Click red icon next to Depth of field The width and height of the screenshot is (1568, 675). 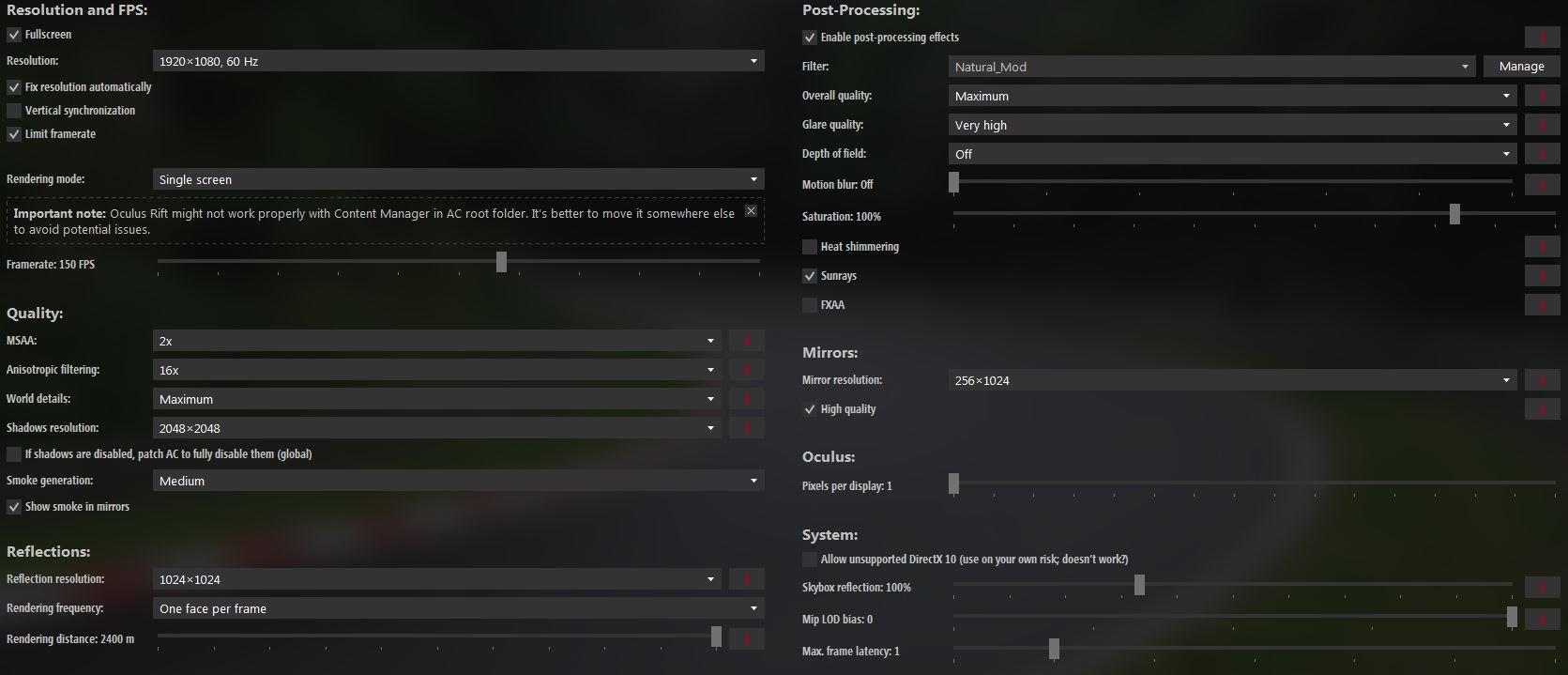1542,154
